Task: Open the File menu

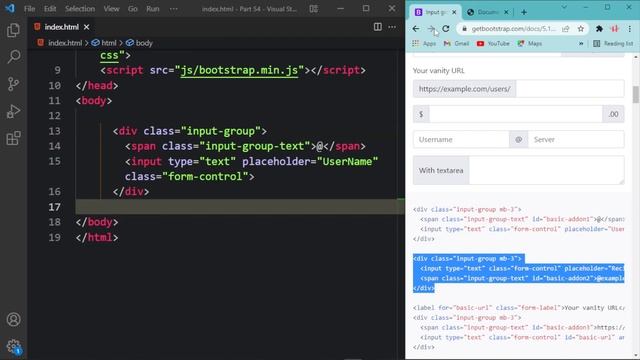Action: click(x=29, y=9)
